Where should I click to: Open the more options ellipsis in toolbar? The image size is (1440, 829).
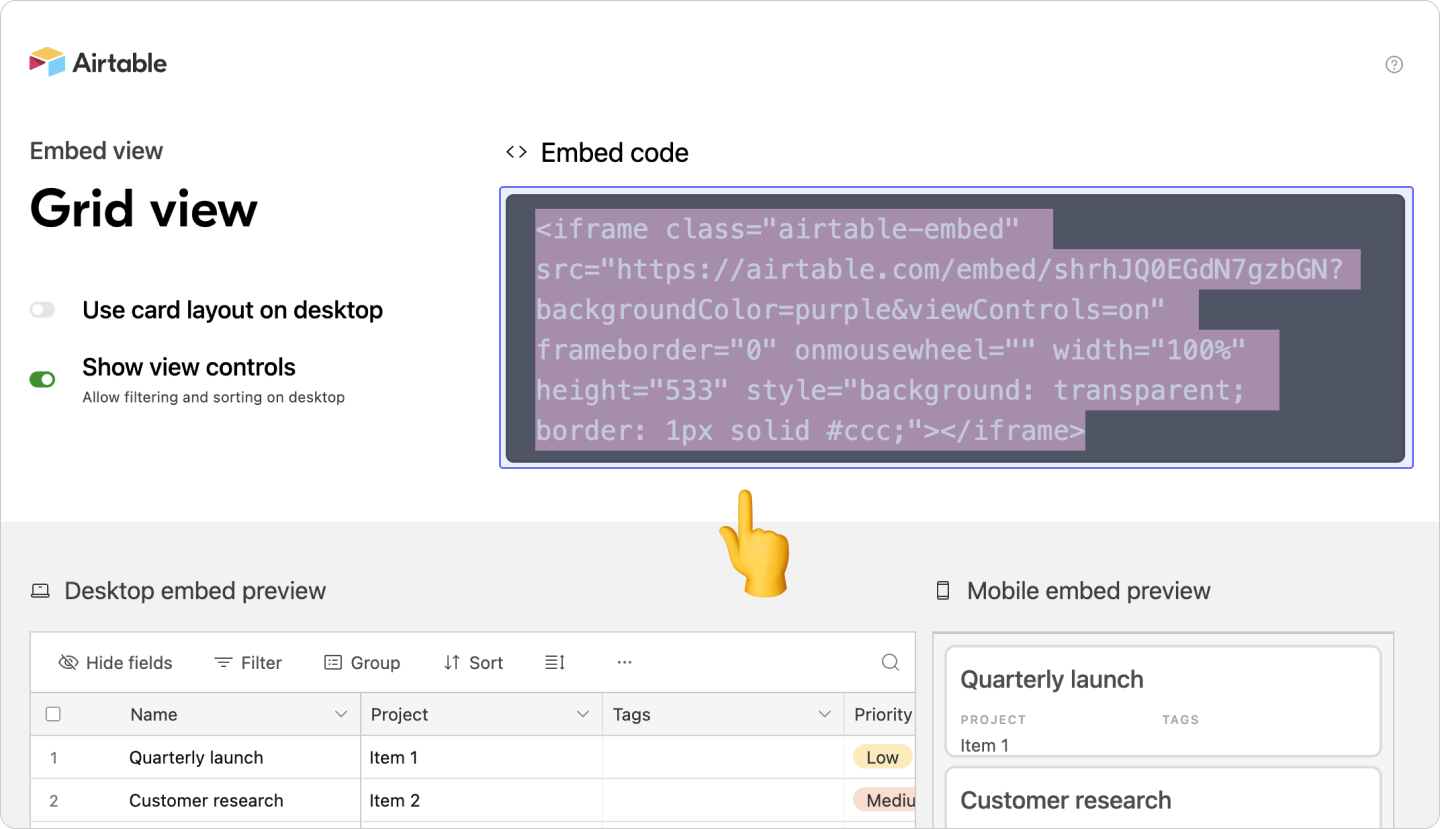tap(625, 662)
